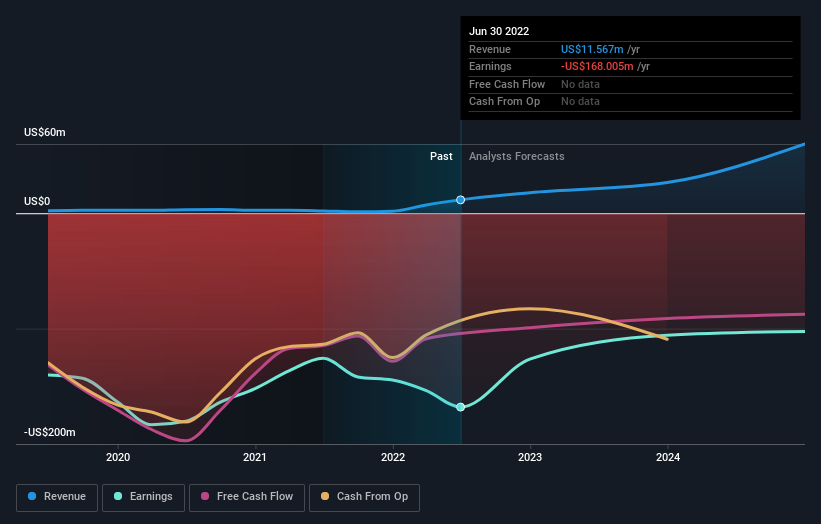Click the 2023 x-axis label
The width and height of the screenshot is (821, 524).
pos(530,457)
